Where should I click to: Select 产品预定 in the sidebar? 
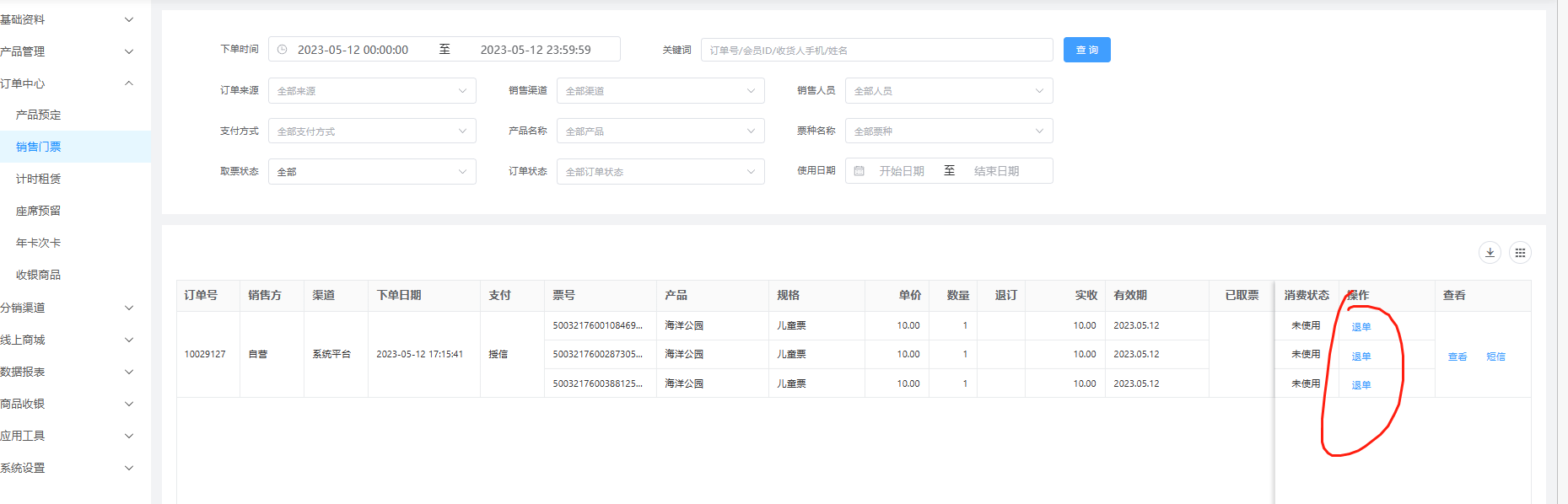[x=39, y=115]
